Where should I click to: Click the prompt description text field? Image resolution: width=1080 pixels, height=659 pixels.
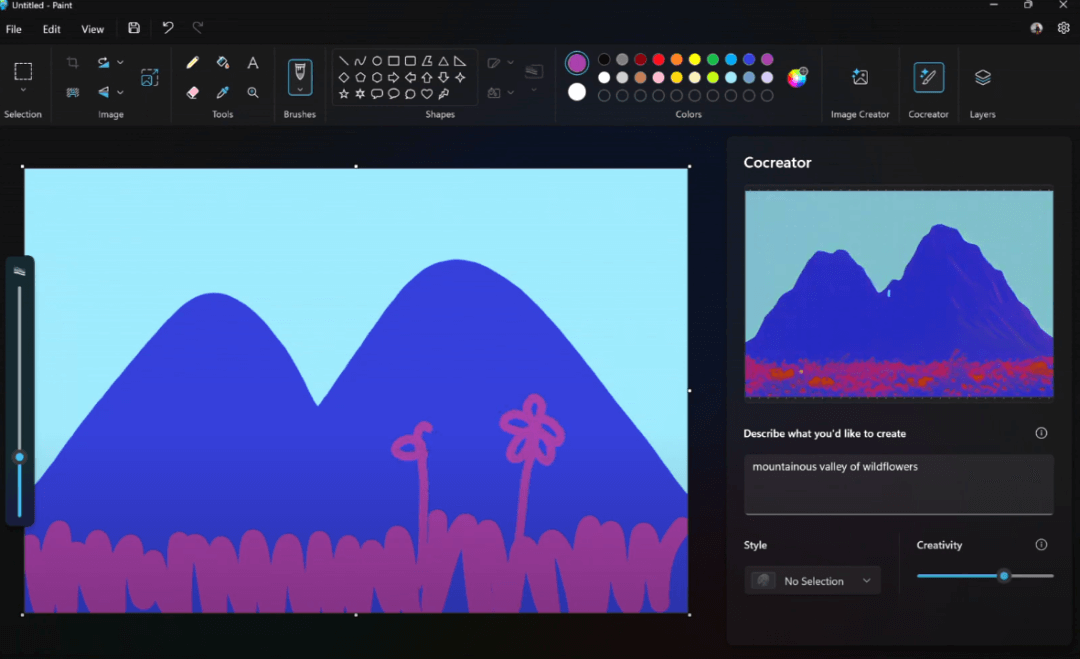(898, 484)
